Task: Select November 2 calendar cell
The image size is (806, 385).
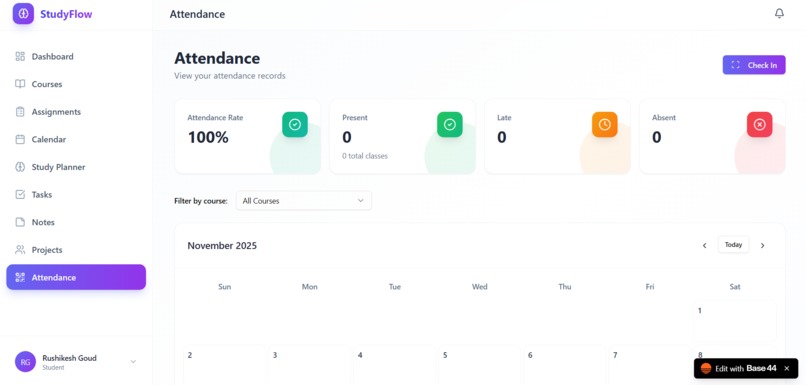Action: pos(225,365)
